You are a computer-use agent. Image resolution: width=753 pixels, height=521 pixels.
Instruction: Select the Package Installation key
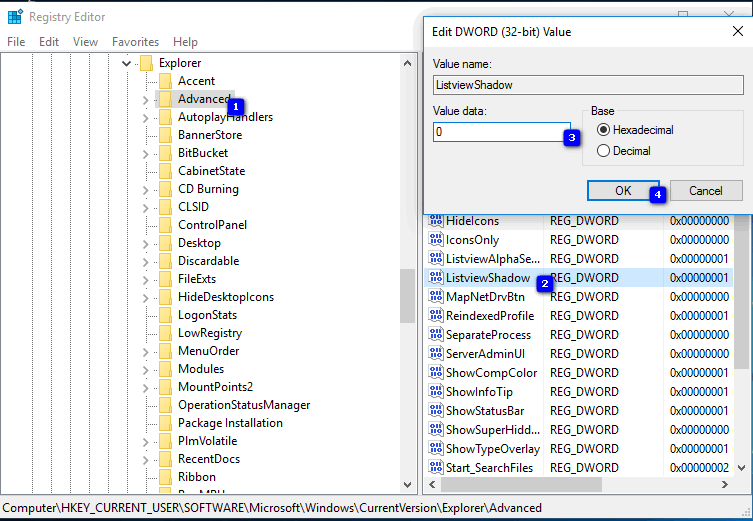coord(230,423)
